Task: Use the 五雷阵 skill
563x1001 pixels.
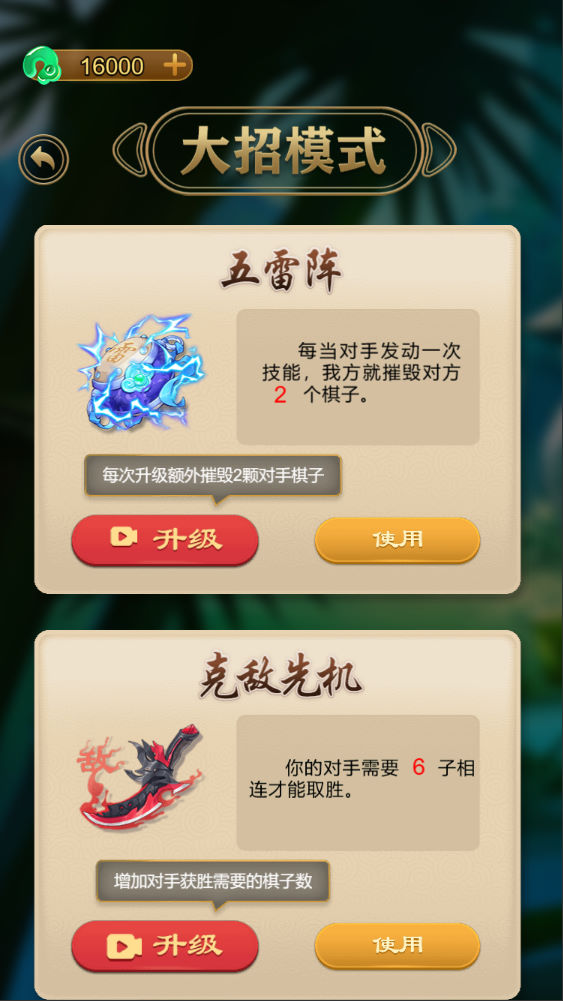Action: 397,540
